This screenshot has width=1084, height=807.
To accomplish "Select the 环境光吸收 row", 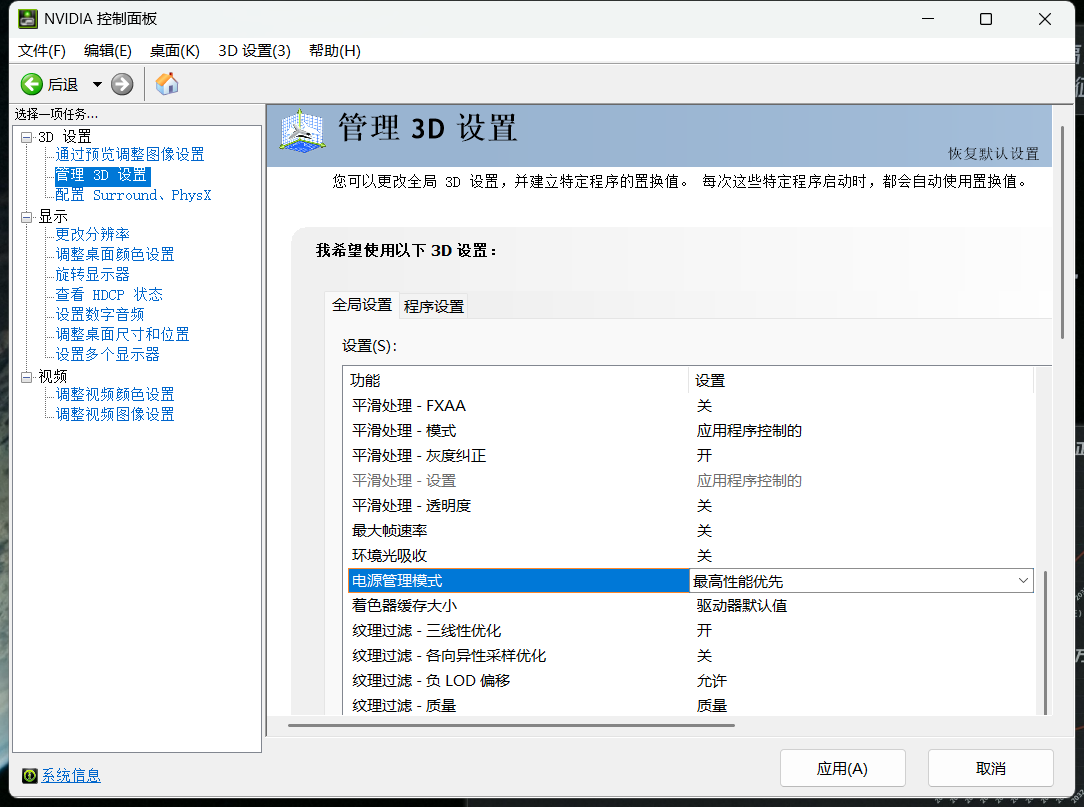I will click(691, 555).
